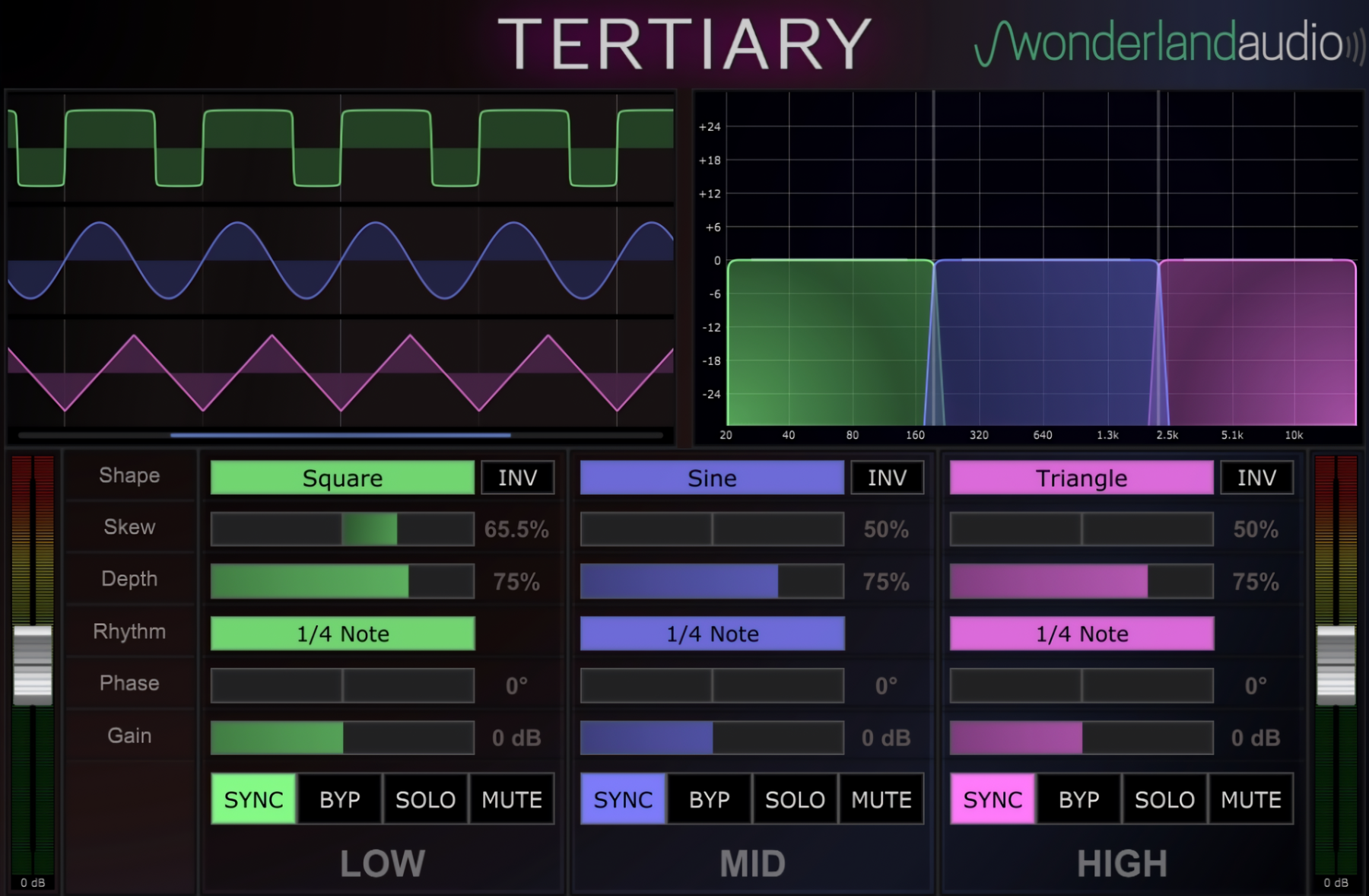The width and height of the screenshot is (1369, 896).
Task: Solo the HIGH band
Action: tap(1164, 799)
